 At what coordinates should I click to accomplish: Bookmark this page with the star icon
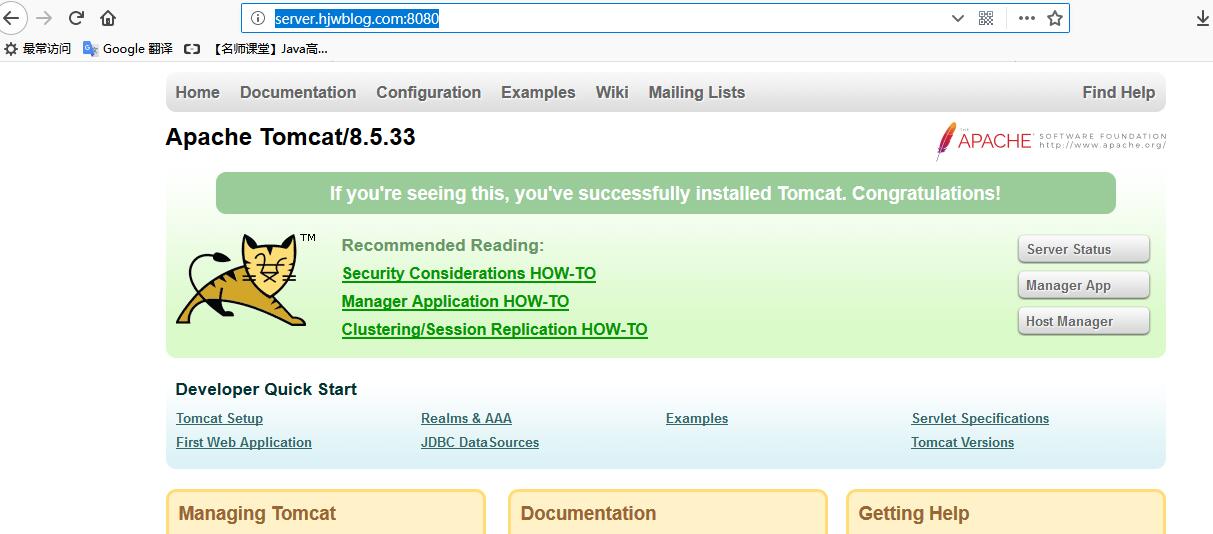click(x=1055, y=18)
